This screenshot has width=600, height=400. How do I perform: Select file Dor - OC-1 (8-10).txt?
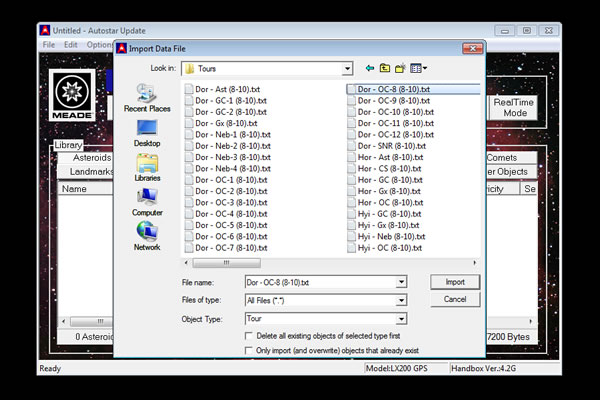click(226, 180)
